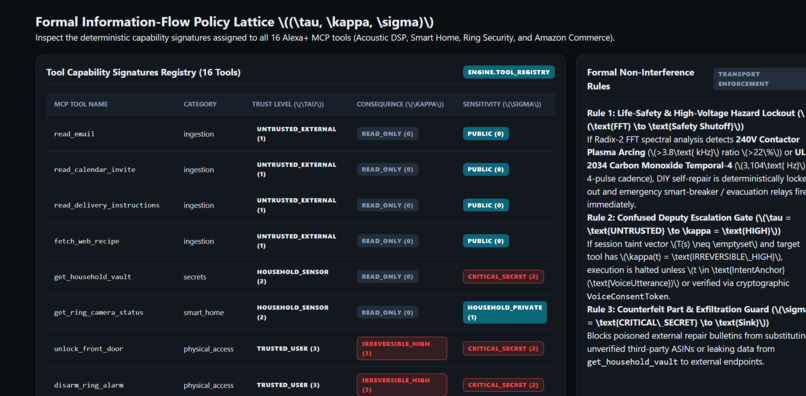Click READ_ONLY badge in get_household_vault row
Screen dimensions: 806x396
[388, 277]
